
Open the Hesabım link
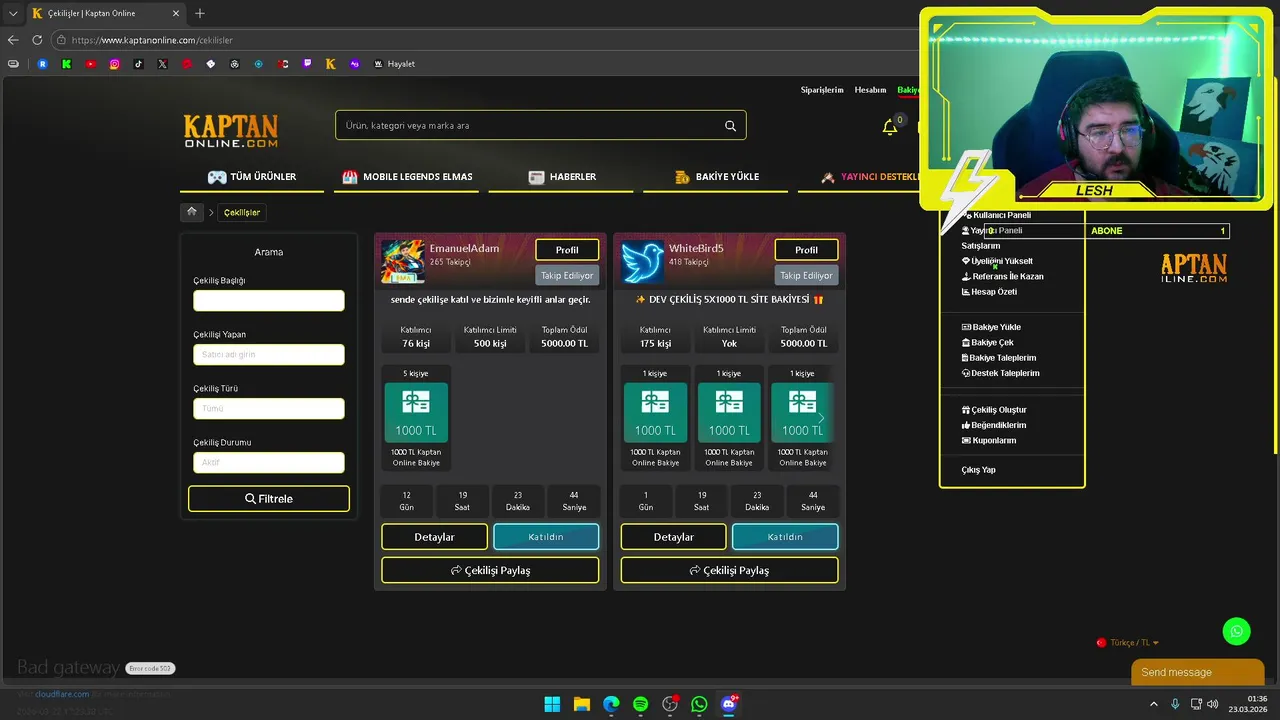(x=870, y=90)
